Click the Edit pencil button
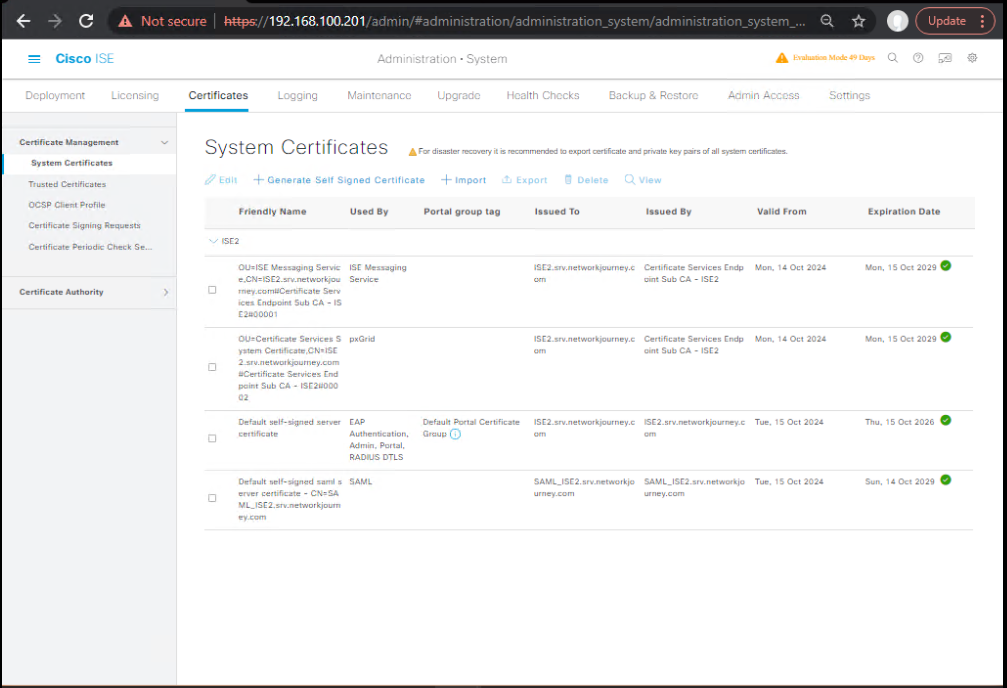The image size is (1007, 688). (x=221, y=180)
